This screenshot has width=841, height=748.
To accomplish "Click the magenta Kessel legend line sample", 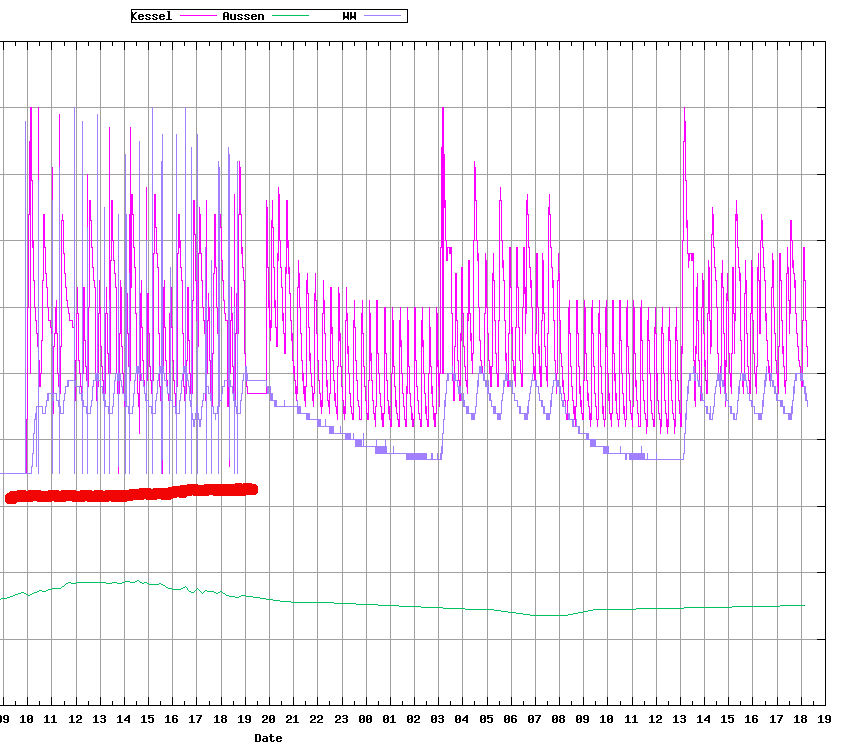I will pos(198,16).
